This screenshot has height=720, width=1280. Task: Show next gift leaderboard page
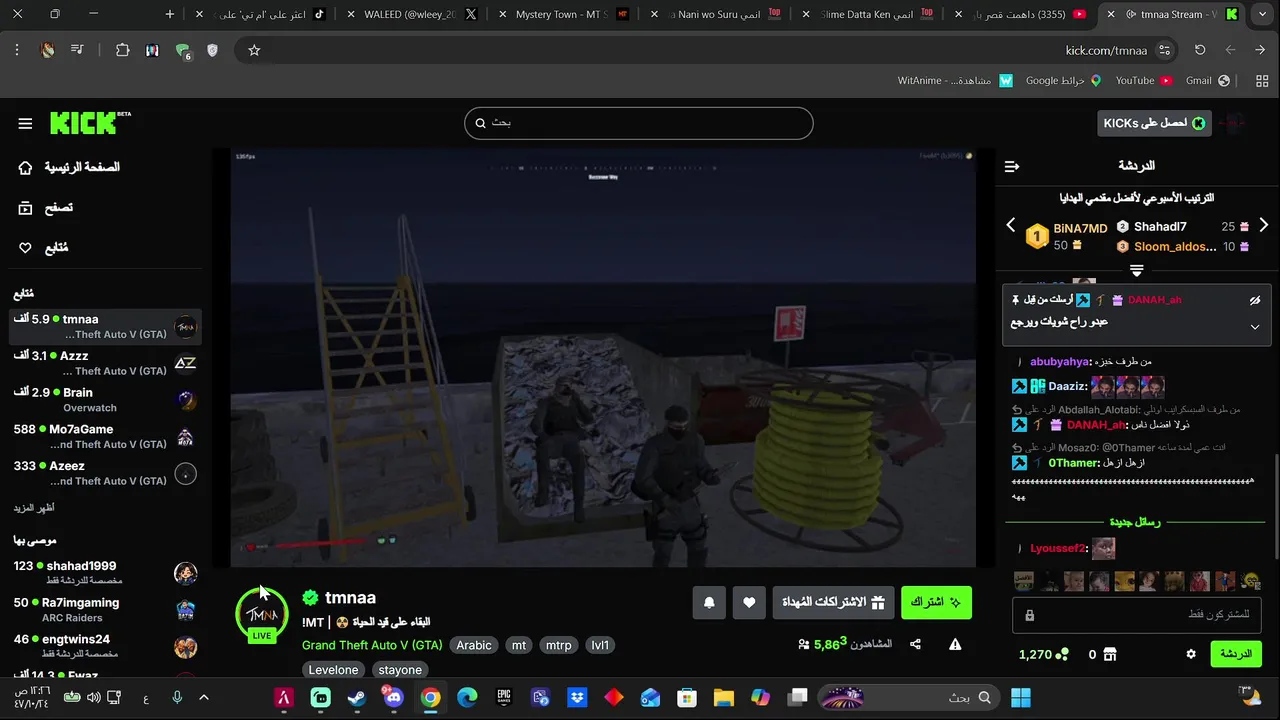pos(1264,226)
